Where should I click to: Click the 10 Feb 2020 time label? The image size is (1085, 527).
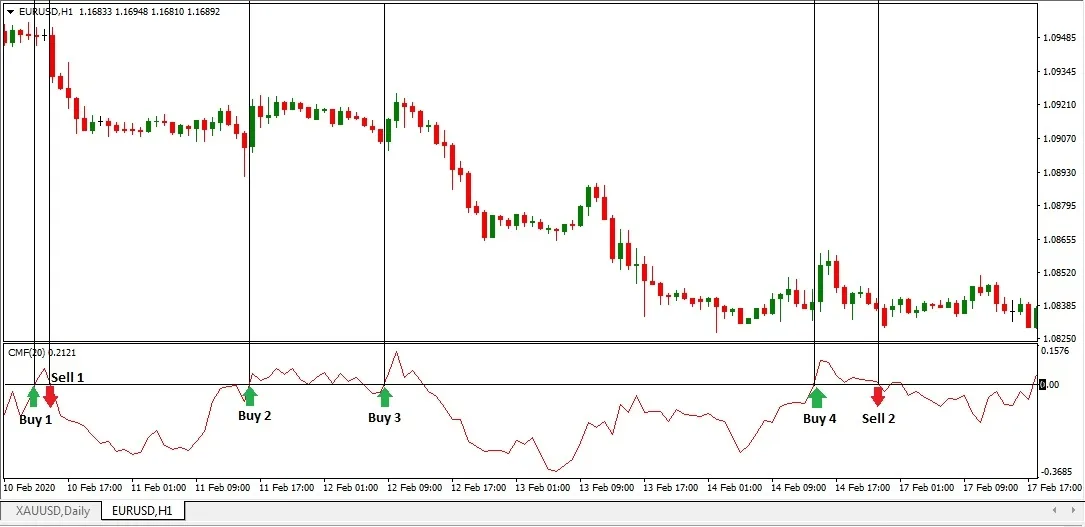30,488
